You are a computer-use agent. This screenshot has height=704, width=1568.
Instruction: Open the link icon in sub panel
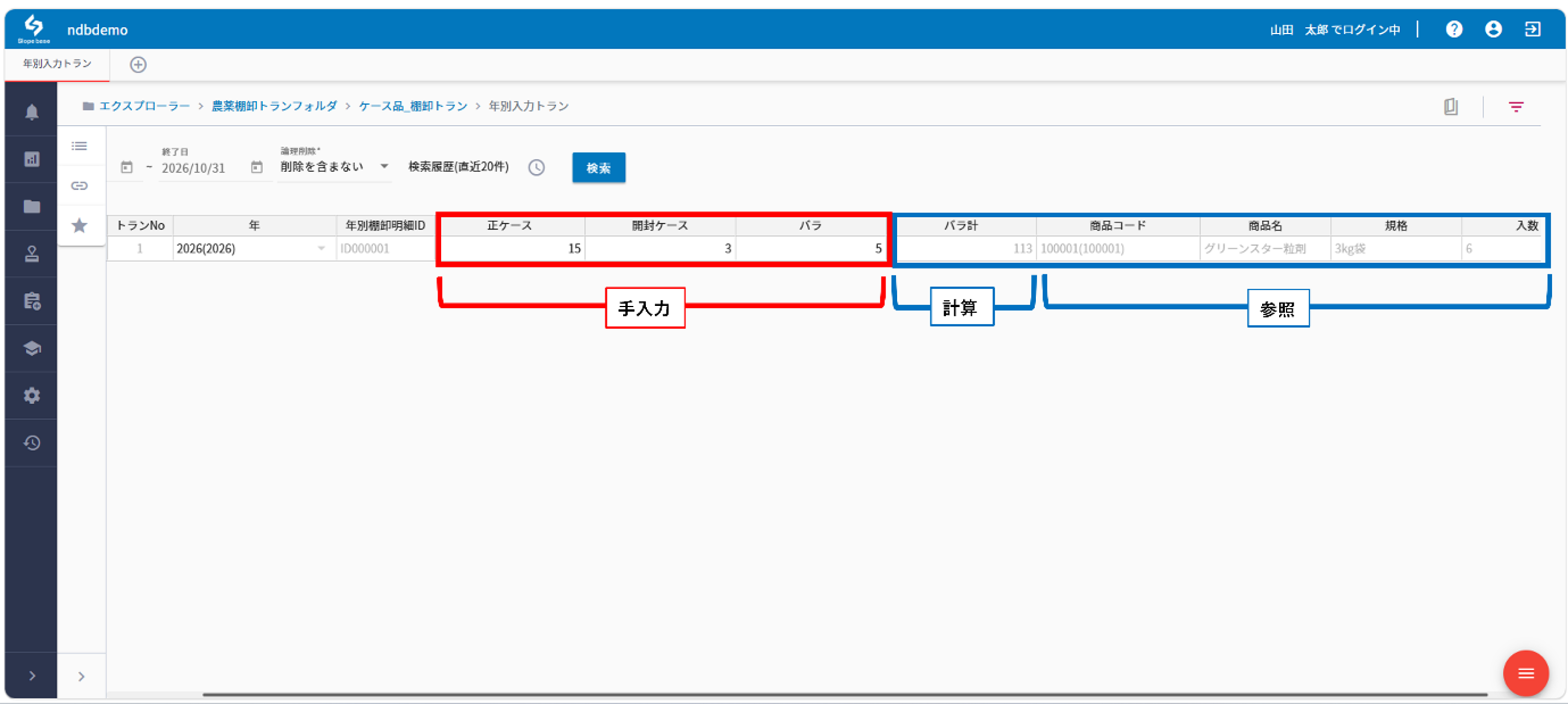tap(79, 185)
